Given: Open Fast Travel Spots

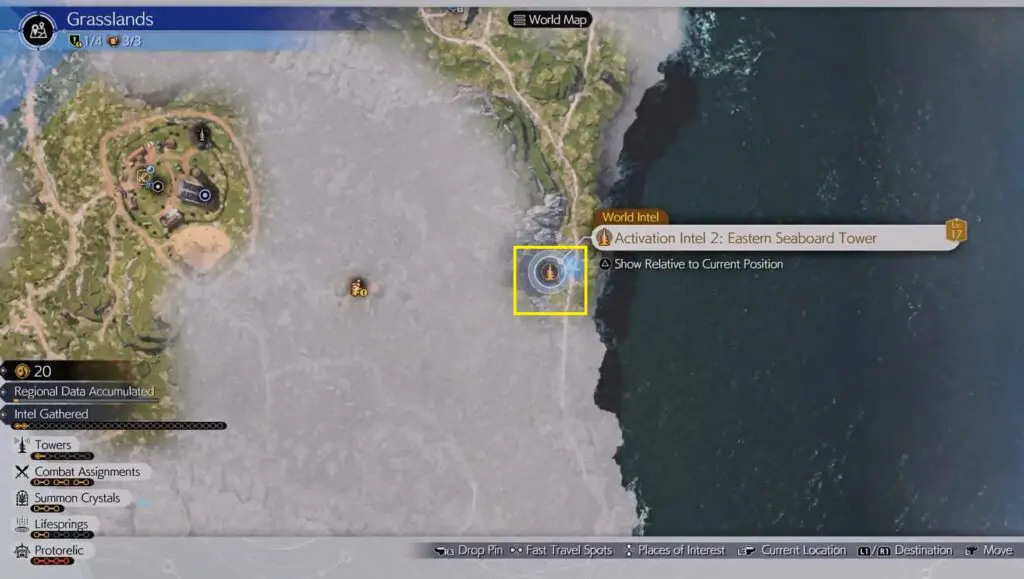Looking at the screenshot, I should (561, 550).
